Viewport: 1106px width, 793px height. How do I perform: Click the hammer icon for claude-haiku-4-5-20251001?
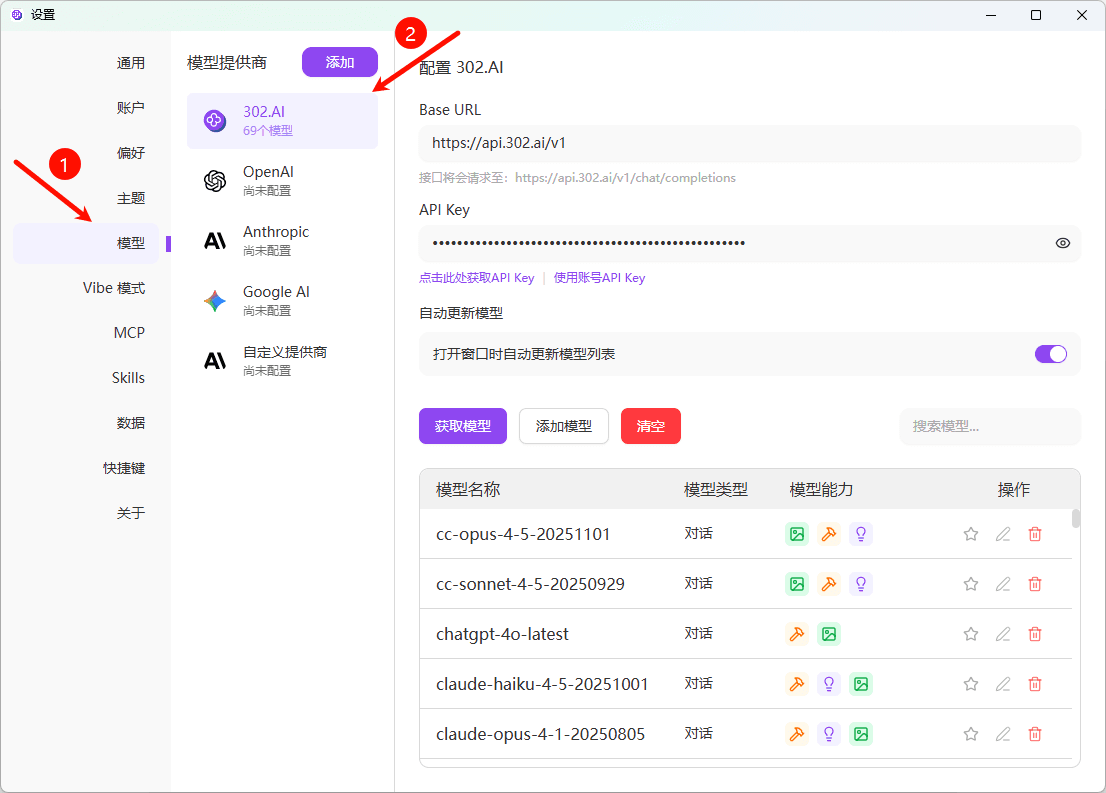(x=797, y=684)
